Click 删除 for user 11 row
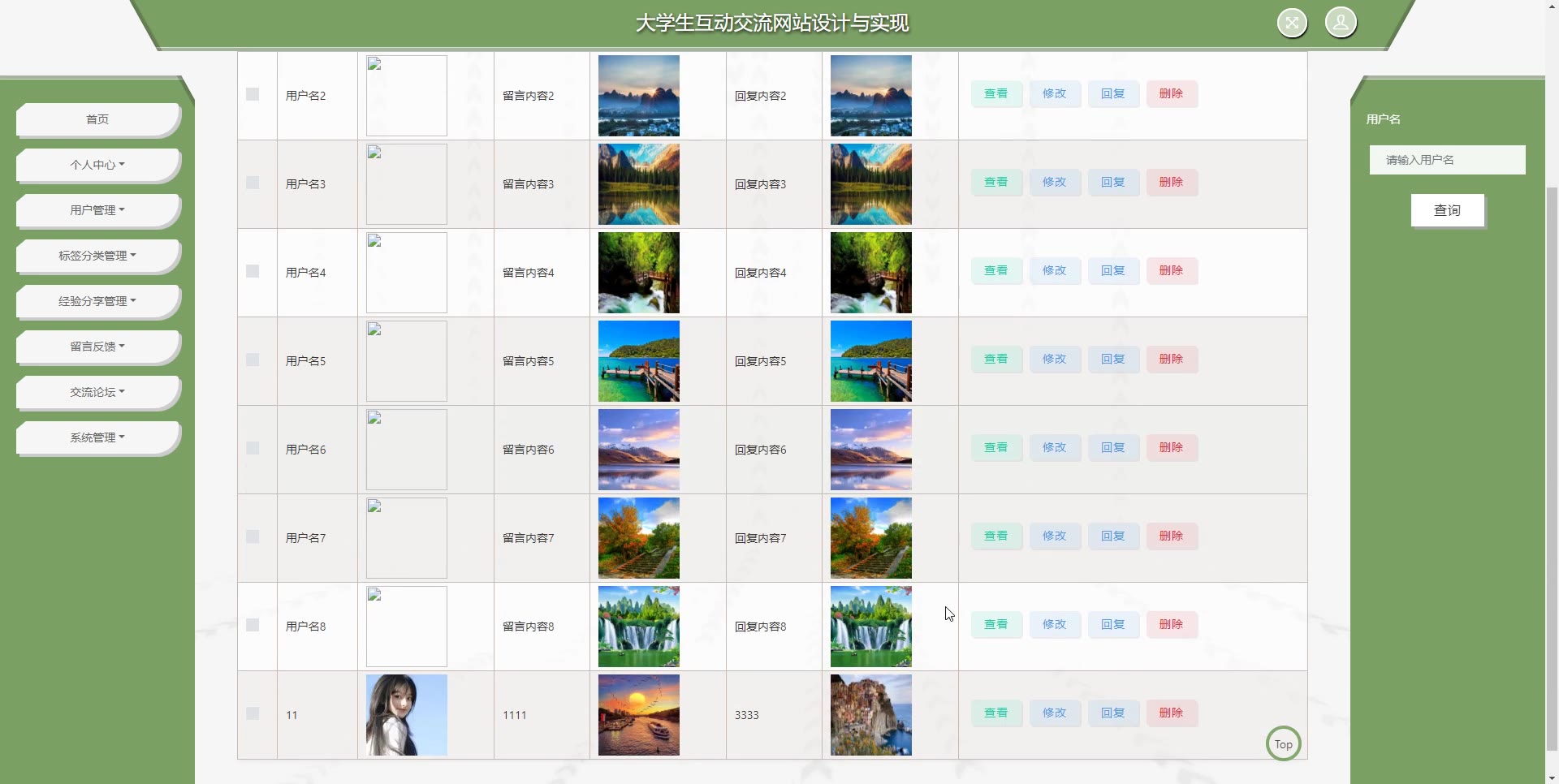Screen dimensions: 1559x784 click(1172, 713)
